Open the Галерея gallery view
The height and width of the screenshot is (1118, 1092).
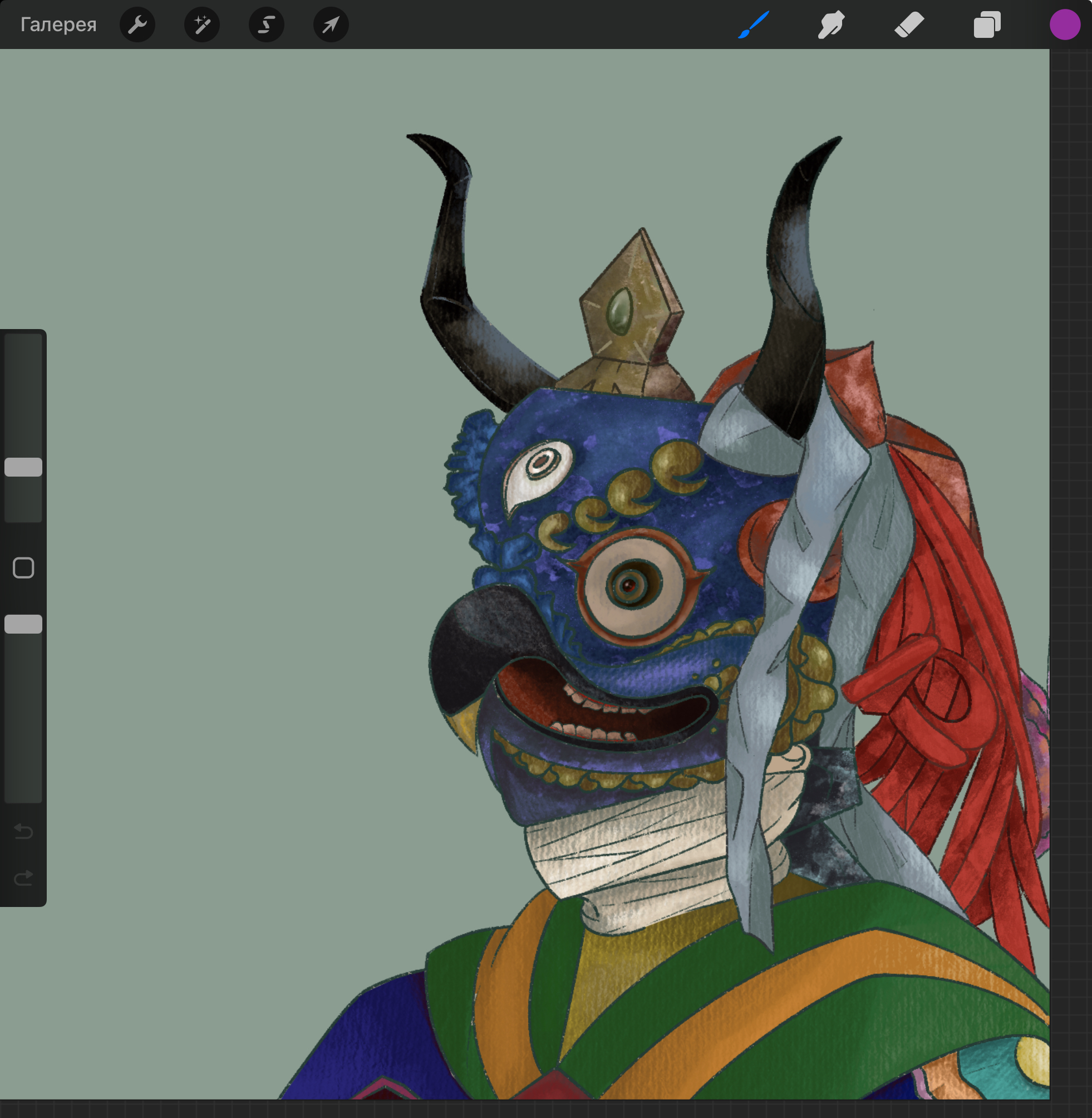pyautogui.click(x=58, y=24)
